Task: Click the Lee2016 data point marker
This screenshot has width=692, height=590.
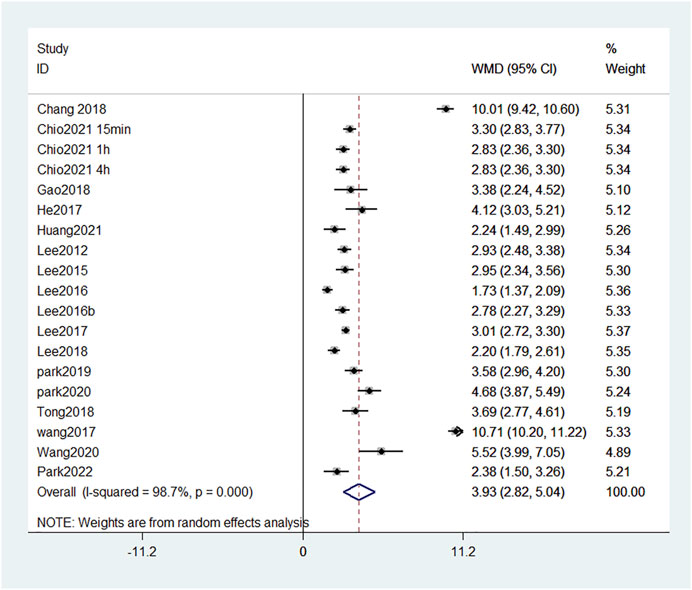Action: tap(327, 290)
